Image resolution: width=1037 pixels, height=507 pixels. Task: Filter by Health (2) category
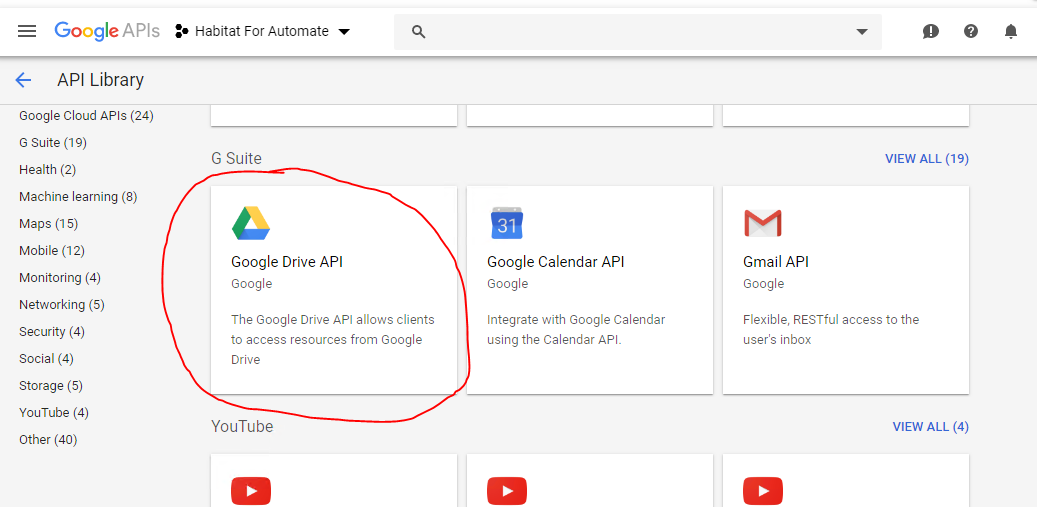[x=48, y=170]
